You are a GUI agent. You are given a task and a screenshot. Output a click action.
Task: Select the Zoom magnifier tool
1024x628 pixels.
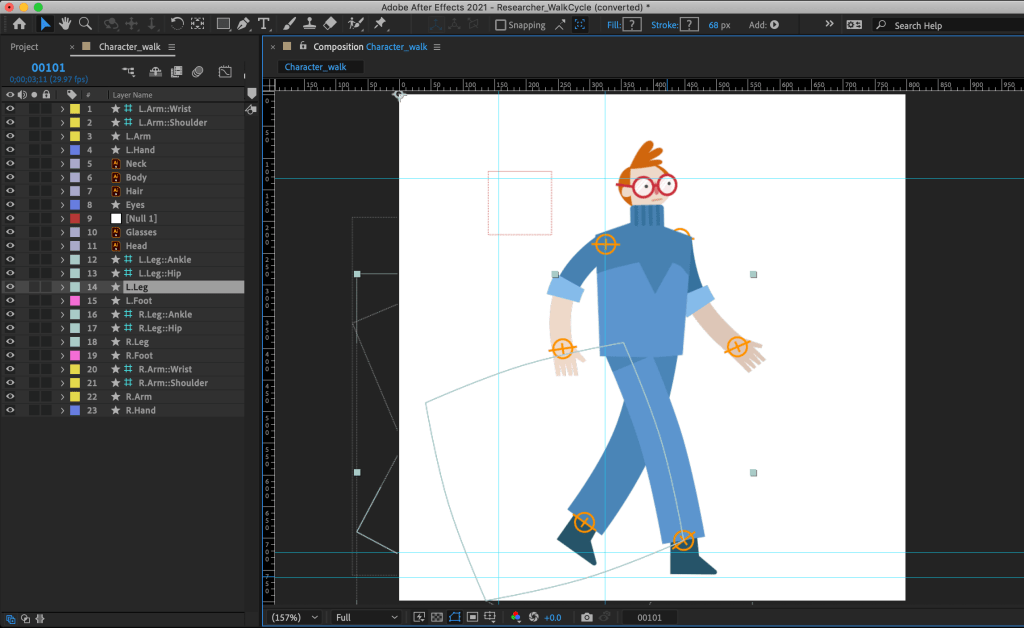(85, 24)
